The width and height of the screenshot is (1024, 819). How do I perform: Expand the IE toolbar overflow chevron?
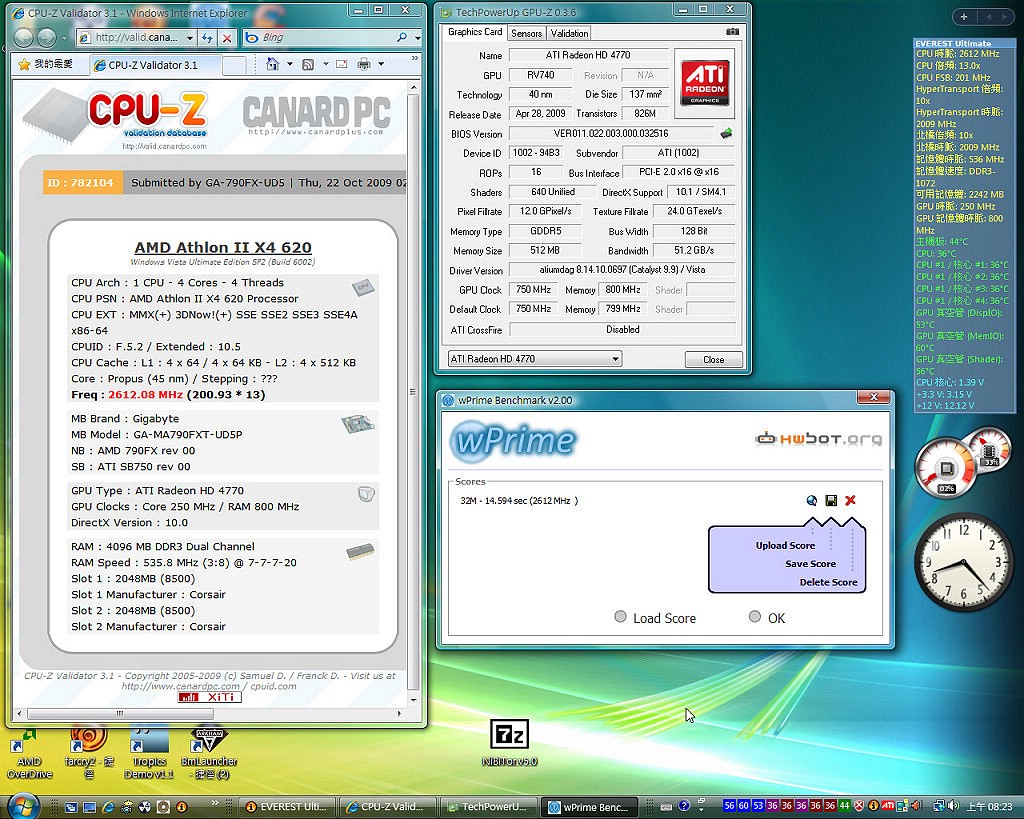click(x=414, y=59)
